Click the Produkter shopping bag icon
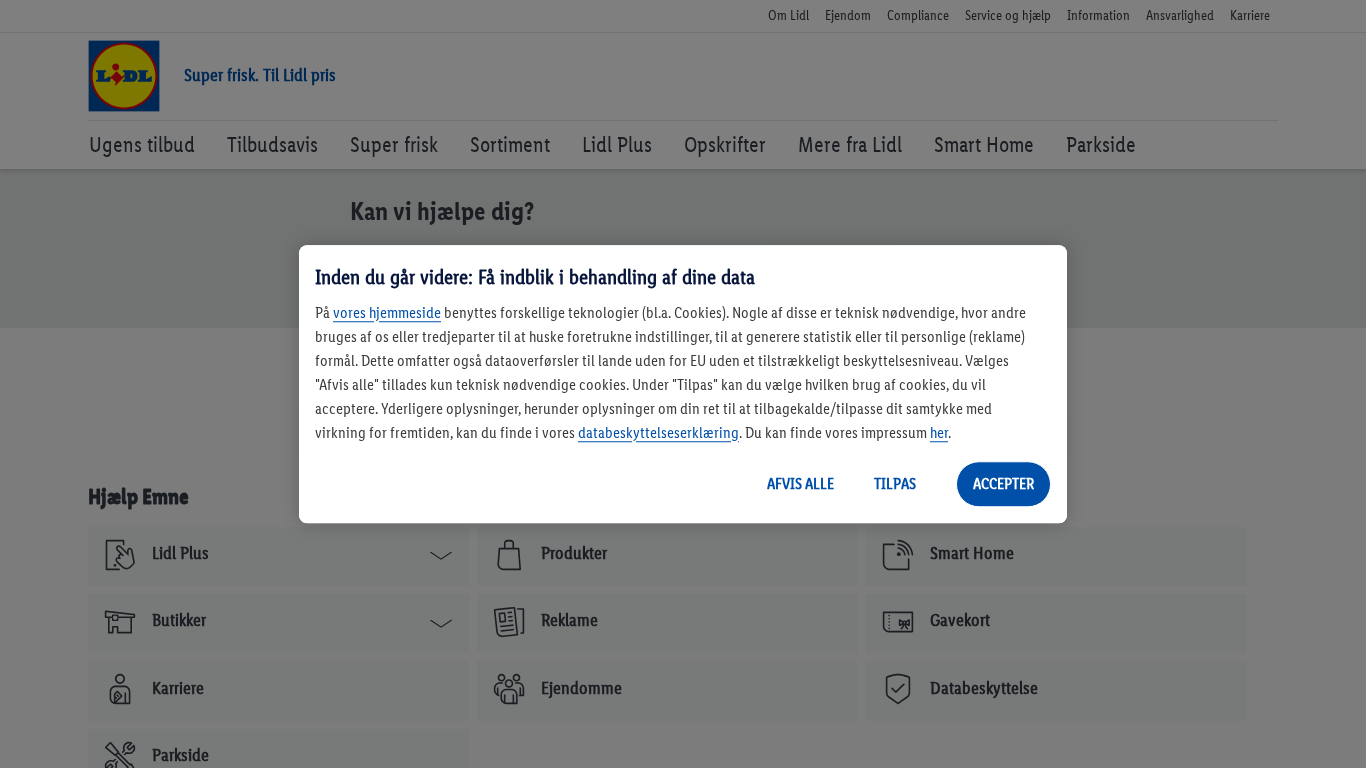1366x768 pixels. coord(509,555)
